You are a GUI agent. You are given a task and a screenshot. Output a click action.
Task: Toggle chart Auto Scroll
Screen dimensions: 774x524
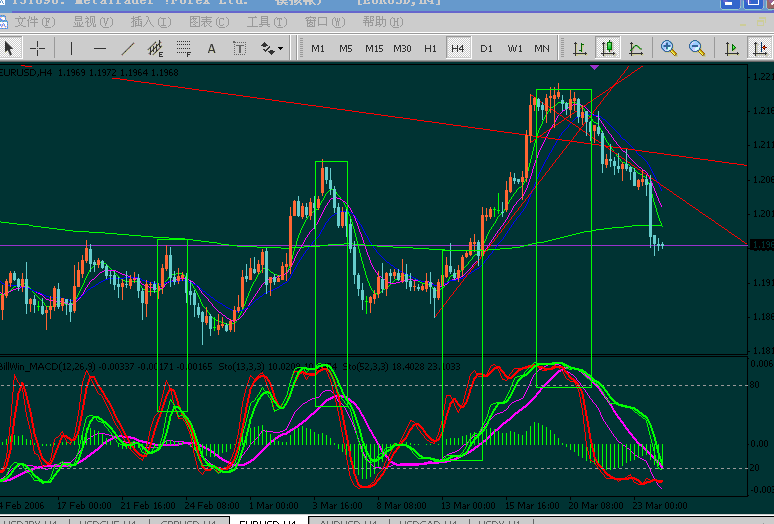[731, 48]
